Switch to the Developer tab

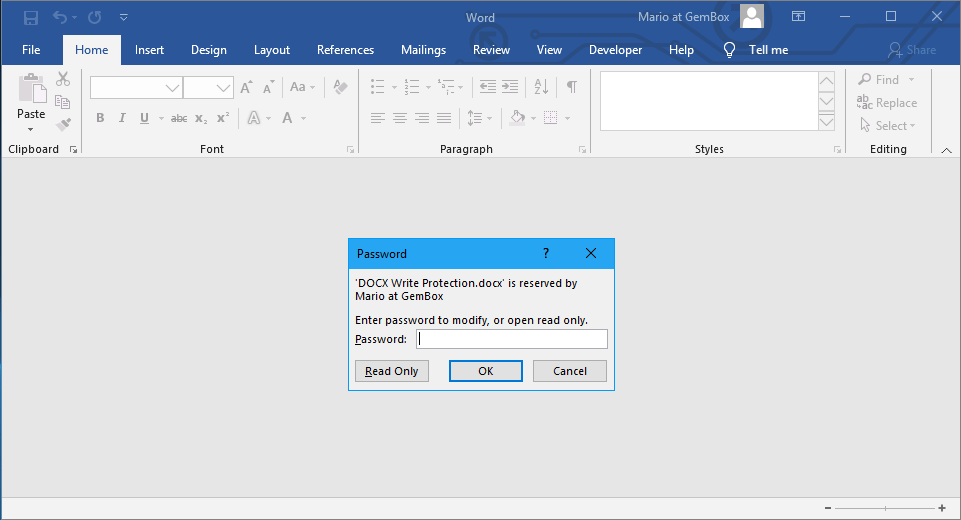pyautogui.click(x=615, y=50)
